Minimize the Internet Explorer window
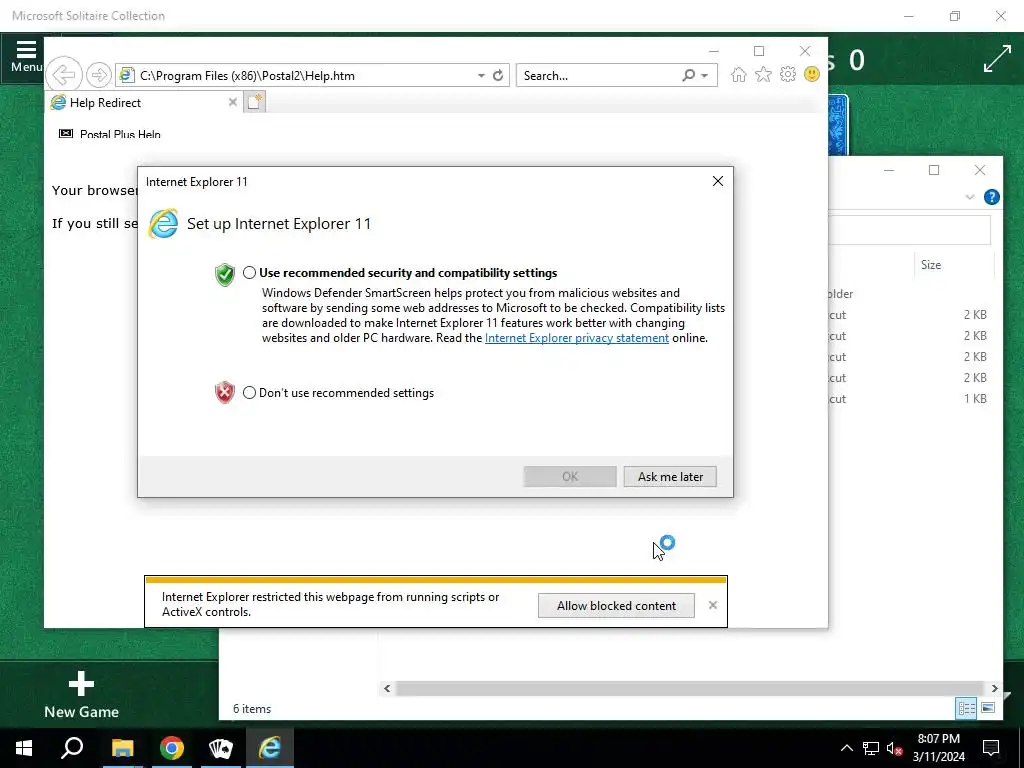 [x=714, y=51]
